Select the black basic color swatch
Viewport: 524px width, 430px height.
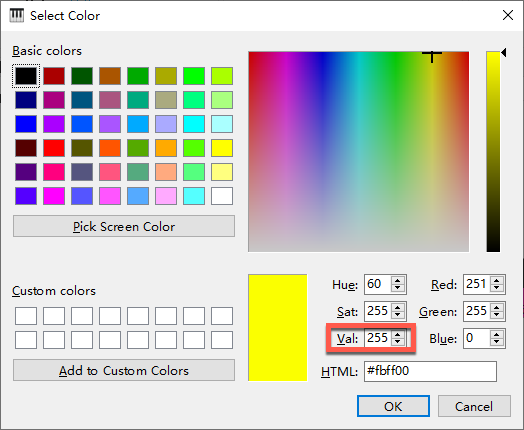[x=26, y=76]
